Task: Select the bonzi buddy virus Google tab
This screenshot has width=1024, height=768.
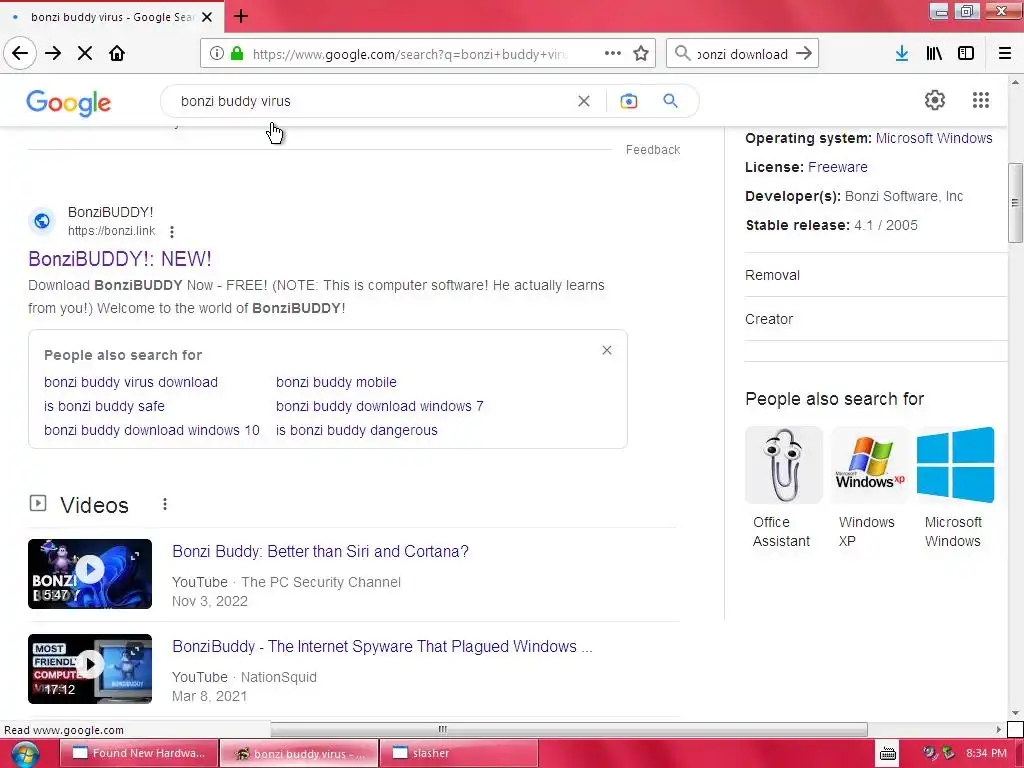Action: [111, 17]
